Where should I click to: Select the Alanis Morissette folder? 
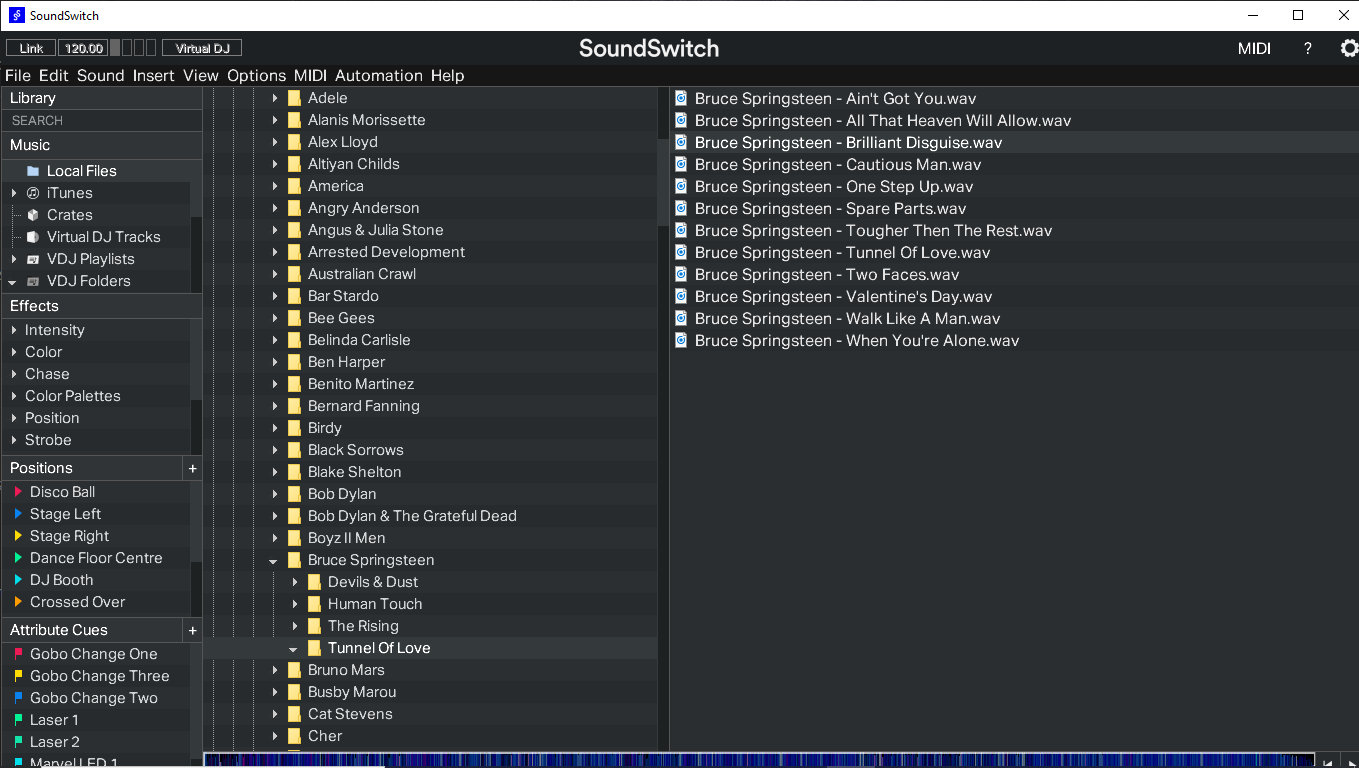point(366,120)
